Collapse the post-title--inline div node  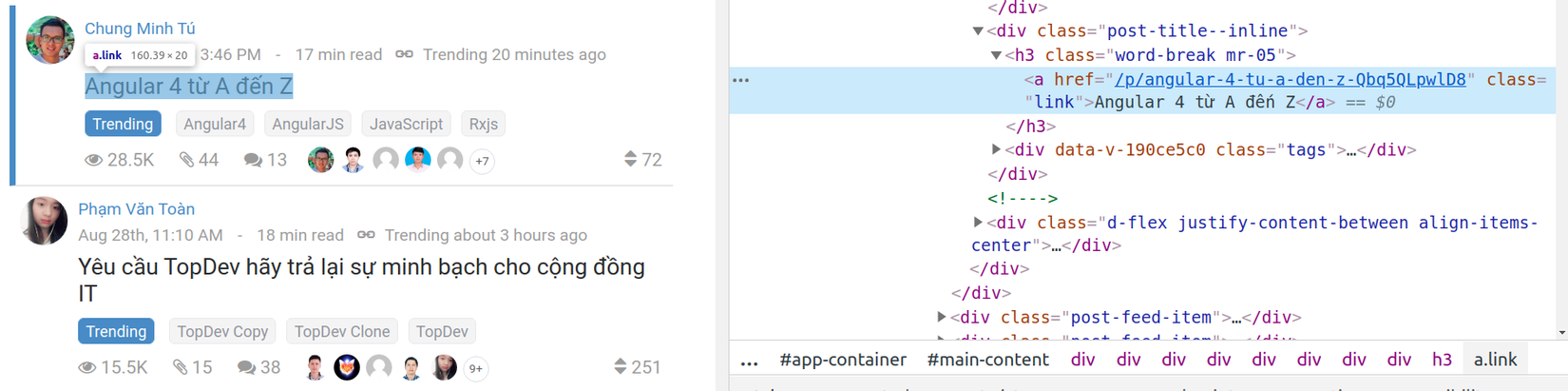[x=978, y=31]
